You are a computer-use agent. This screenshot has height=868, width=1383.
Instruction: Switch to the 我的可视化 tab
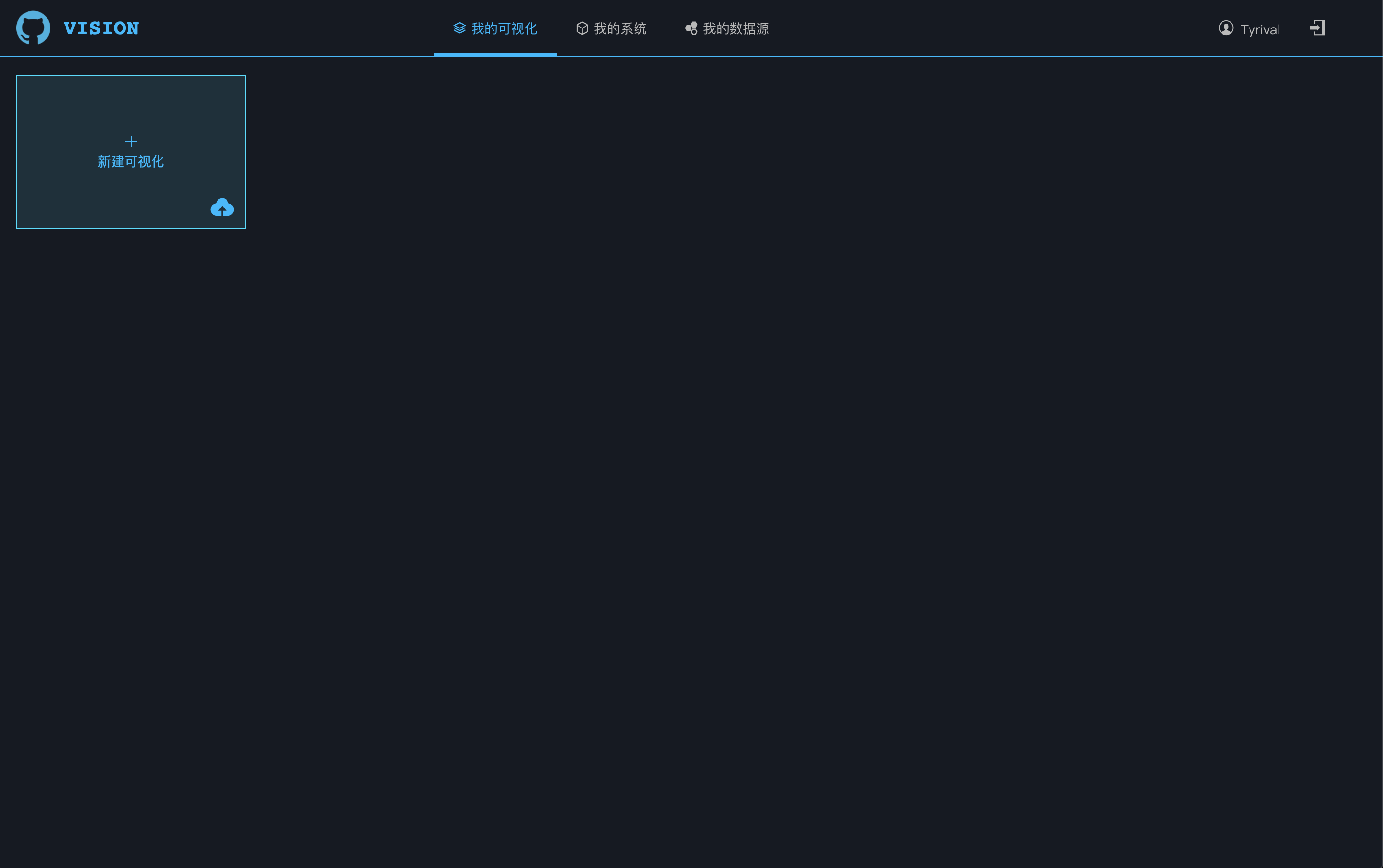click(x=503, y=28)
